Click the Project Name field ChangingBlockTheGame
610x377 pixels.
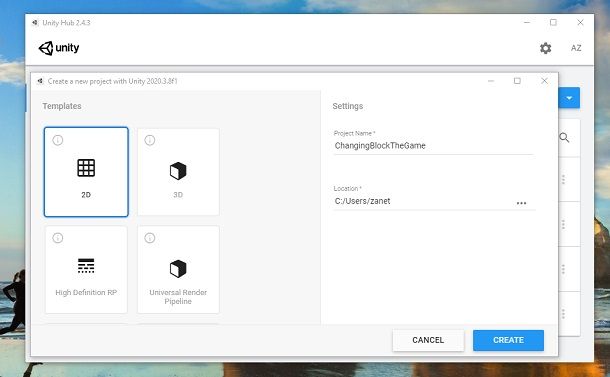click(433, 146)
